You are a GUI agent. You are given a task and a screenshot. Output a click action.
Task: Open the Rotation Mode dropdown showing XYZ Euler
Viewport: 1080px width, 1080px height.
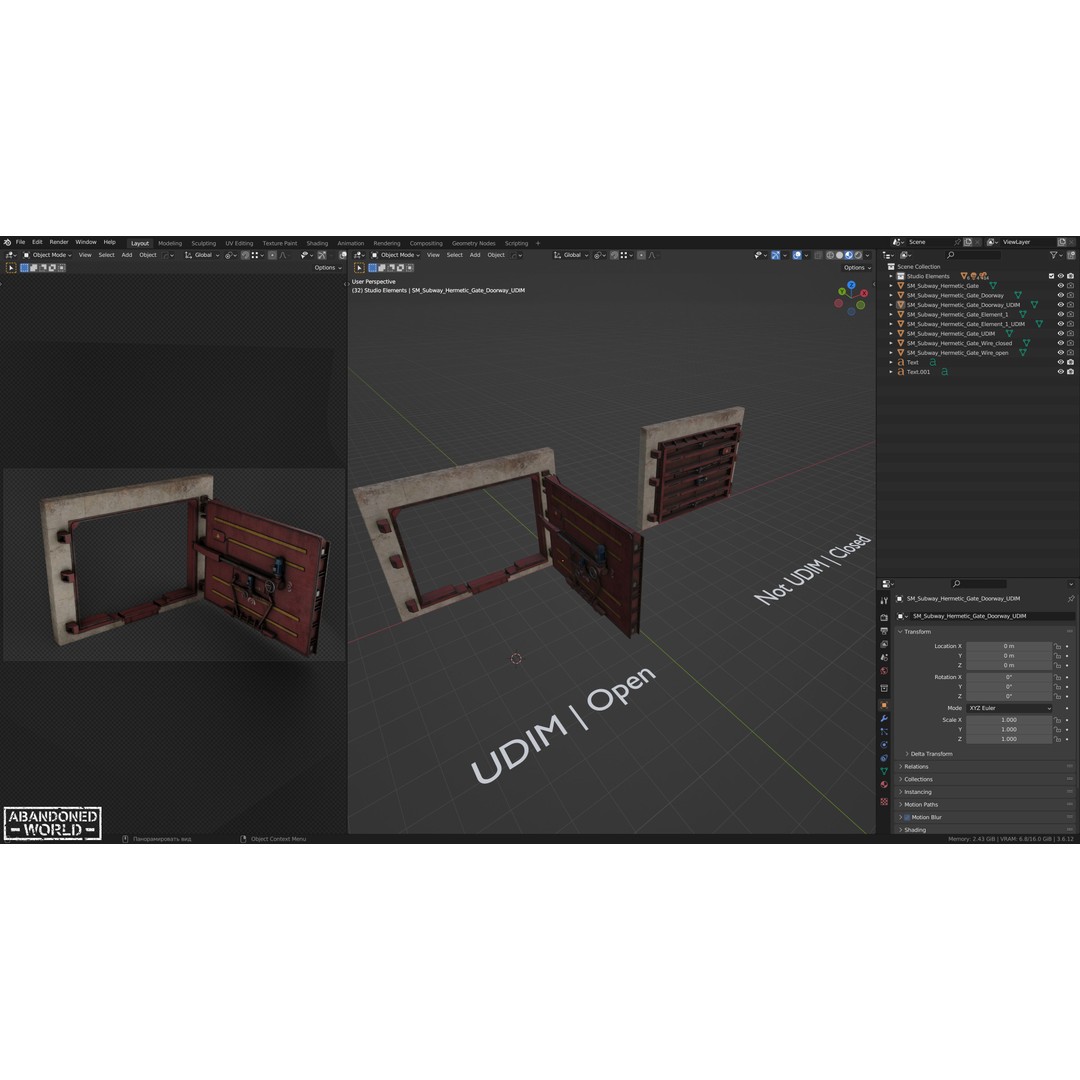pyautogui.click(x=1009, y=708)
